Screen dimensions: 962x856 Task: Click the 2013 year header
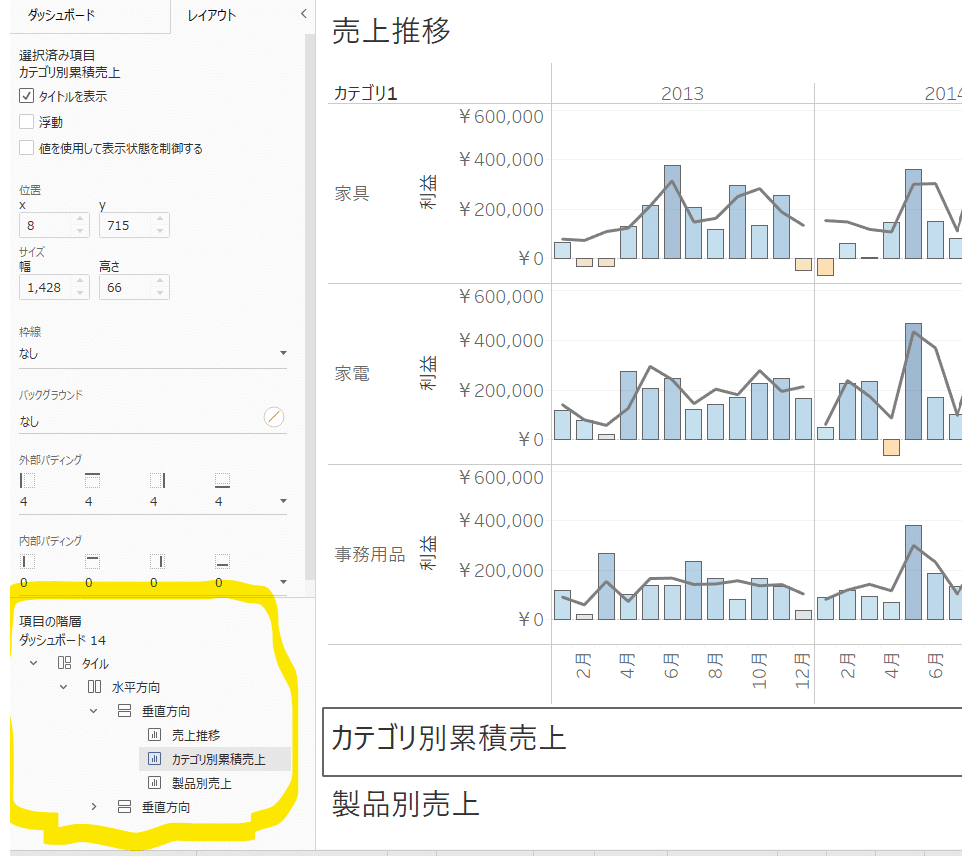click(682, 93)
